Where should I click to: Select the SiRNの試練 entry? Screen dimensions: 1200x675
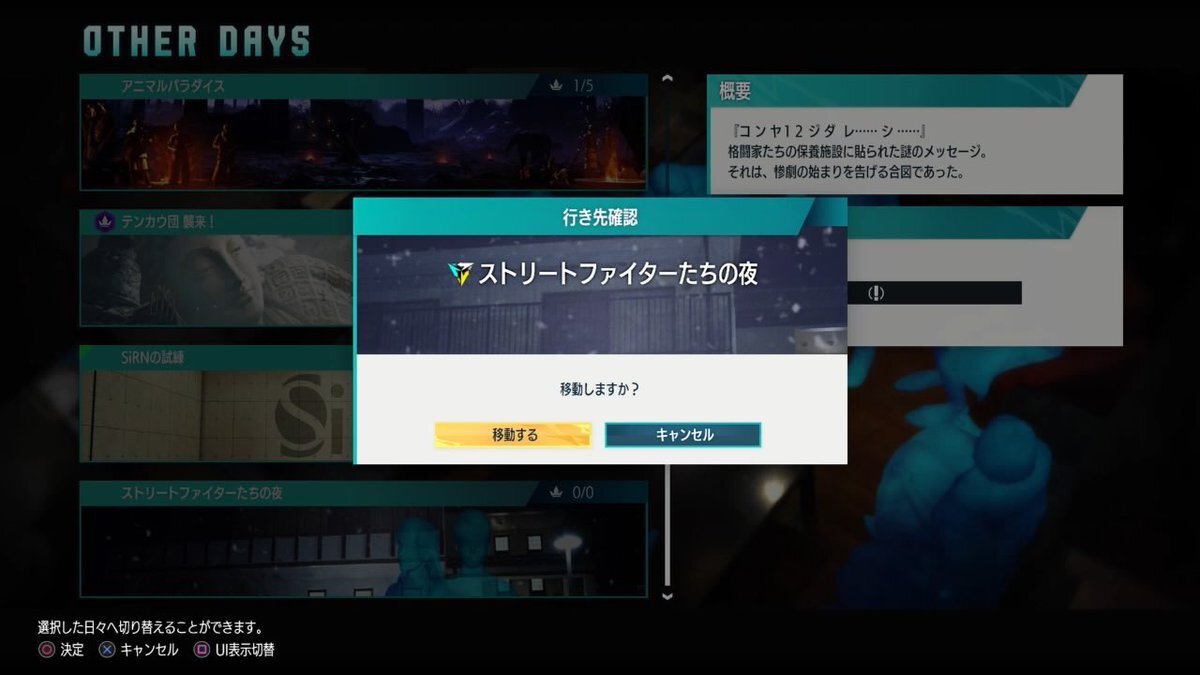(216, 404)
